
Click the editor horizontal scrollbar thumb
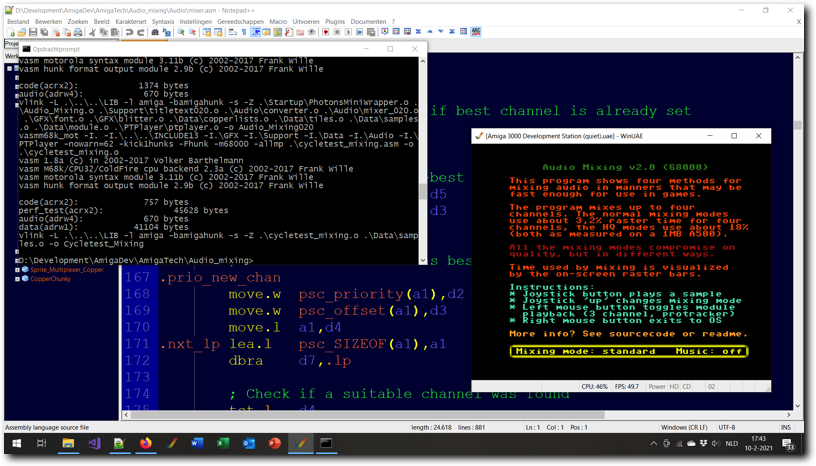click(x=367, y=415)
